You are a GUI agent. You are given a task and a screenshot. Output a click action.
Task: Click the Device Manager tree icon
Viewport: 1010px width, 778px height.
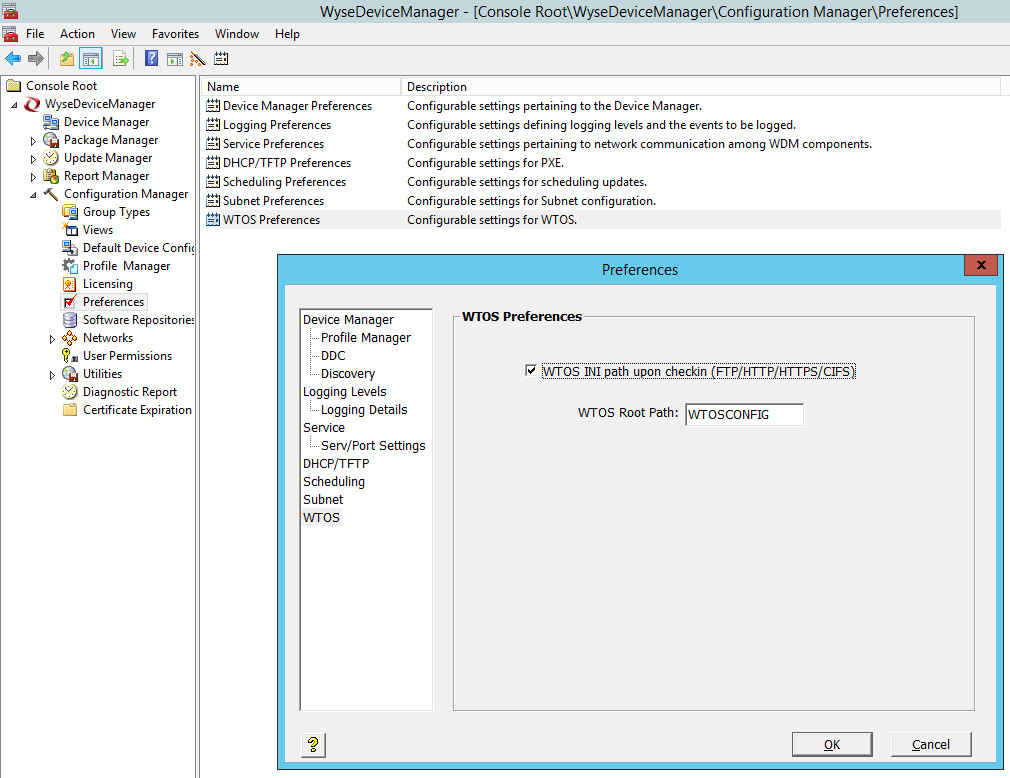[x=51, y=122]
